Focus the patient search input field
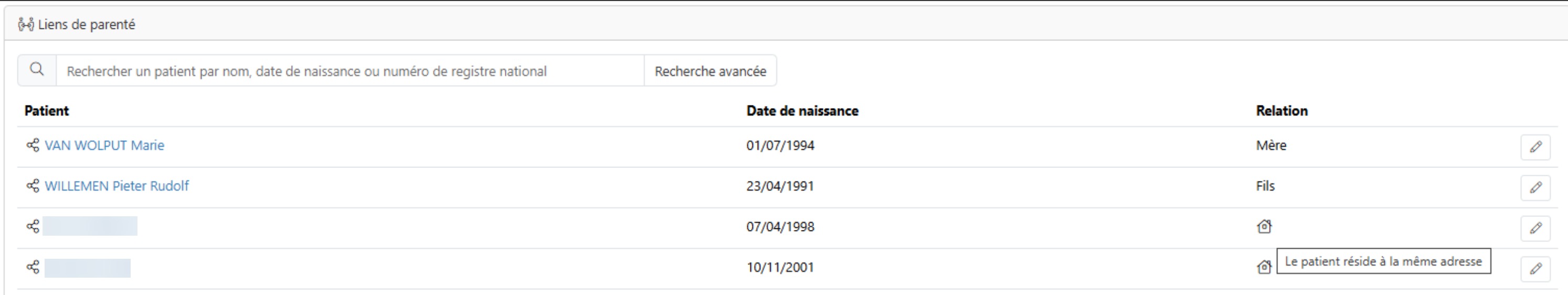Image resolution: width=1568 pixels, height=295 pixels. [x=350, y=71]
